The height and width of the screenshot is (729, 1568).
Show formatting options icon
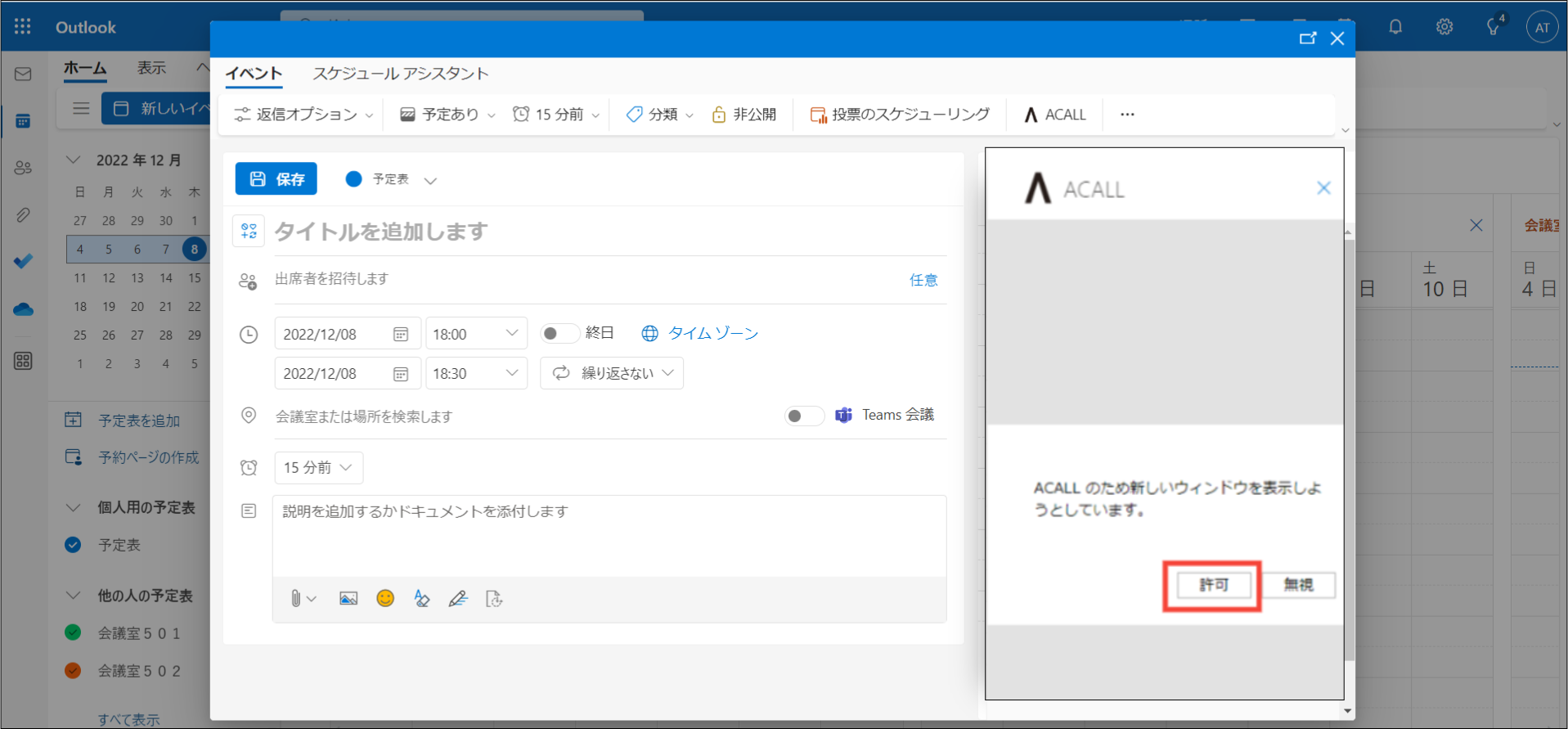point(421,599)
